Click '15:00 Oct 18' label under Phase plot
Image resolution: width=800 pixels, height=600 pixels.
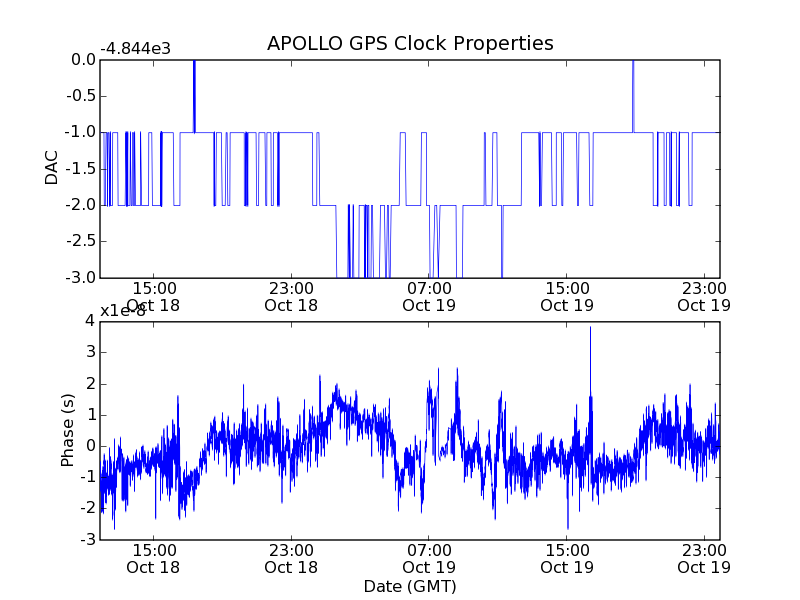153,559
